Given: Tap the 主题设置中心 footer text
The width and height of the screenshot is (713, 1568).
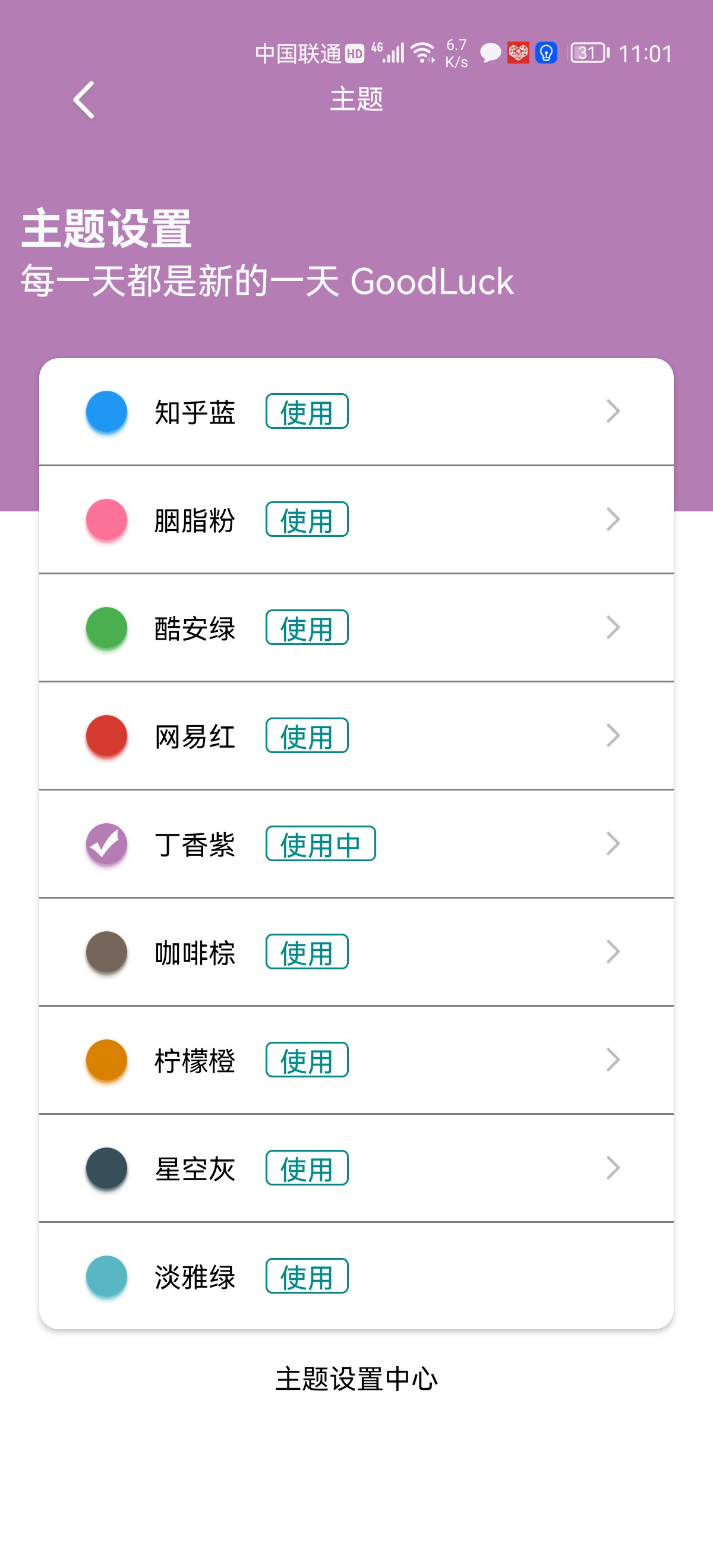Looking at the screenshot, I should coord(356,1379).
